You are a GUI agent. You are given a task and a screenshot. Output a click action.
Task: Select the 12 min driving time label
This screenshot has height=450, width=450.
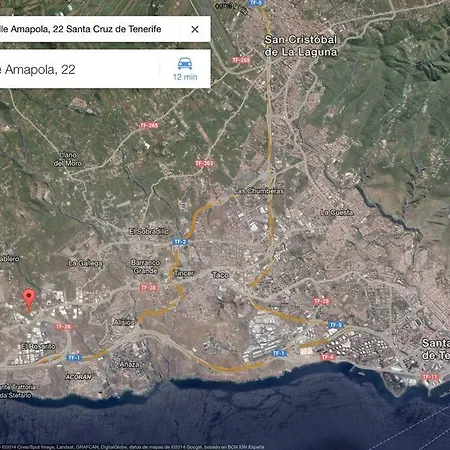[185, 77]
